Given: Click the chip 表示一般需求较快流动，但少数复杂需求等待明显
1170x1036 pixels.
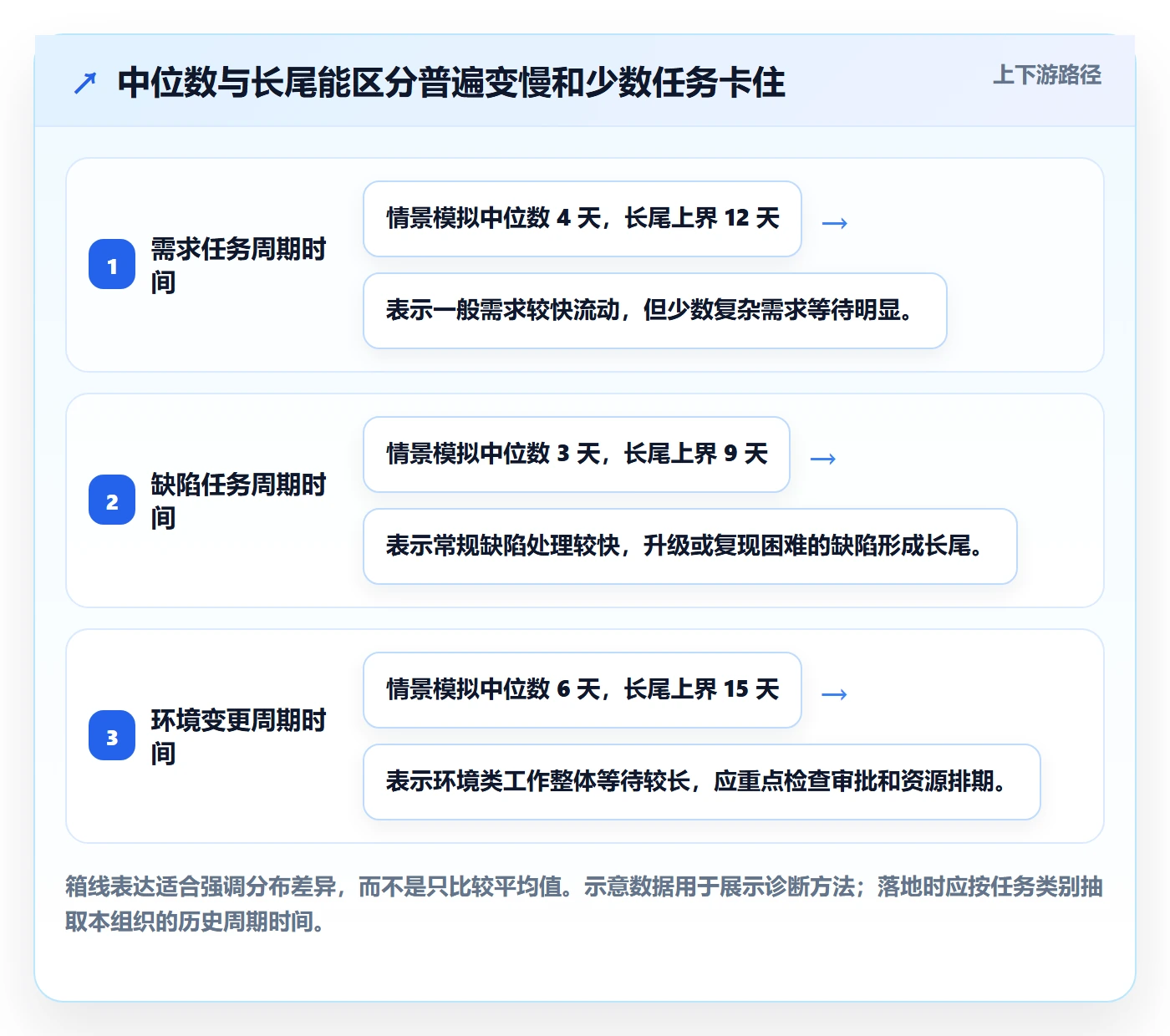Looking at the screenshot, I should click(x=655, y=311).
